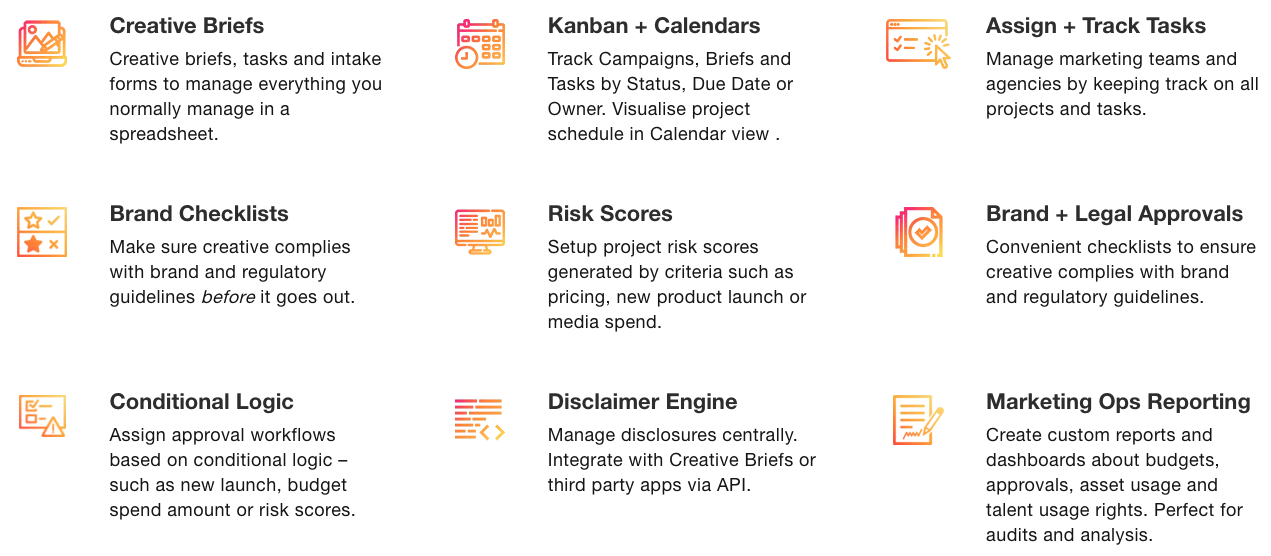Screen dimensions: 1271x556
Task: Select the Assign + Track Tasks heading
Action: [1096, 26]
